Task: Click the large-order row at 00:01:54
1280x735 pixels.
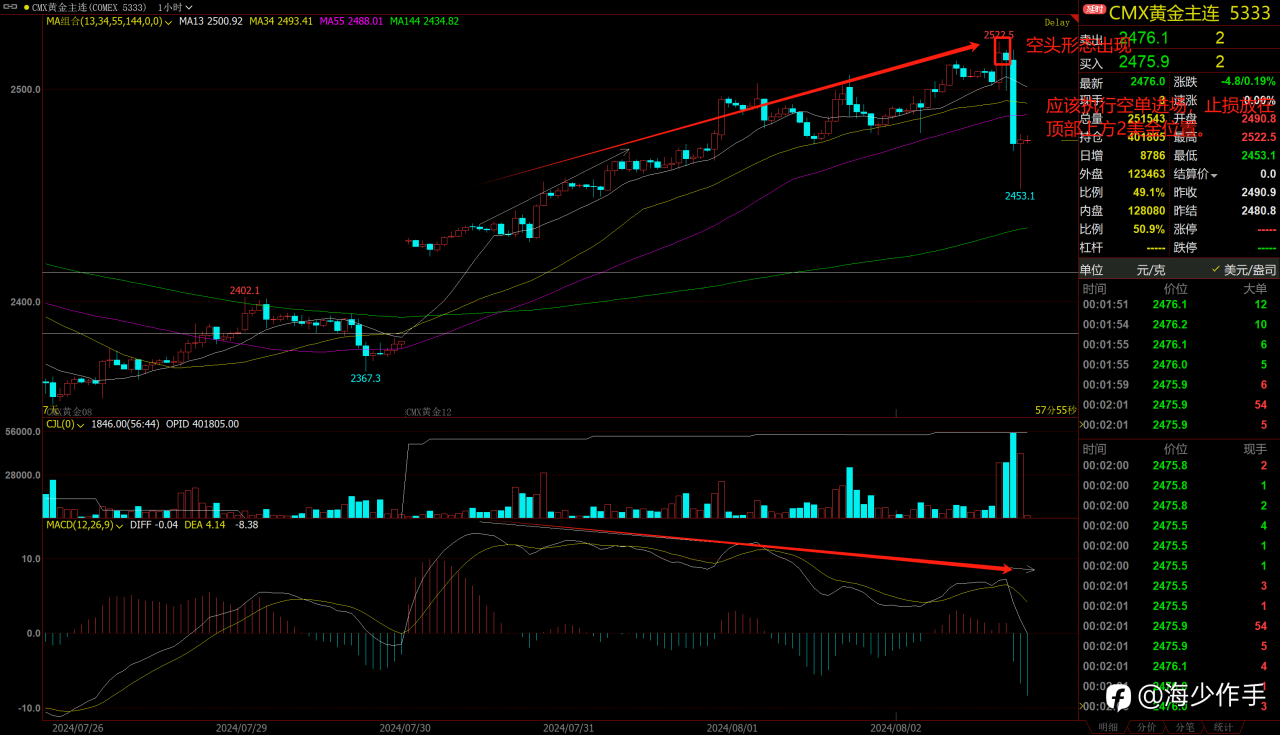Action: [1179, 324]
